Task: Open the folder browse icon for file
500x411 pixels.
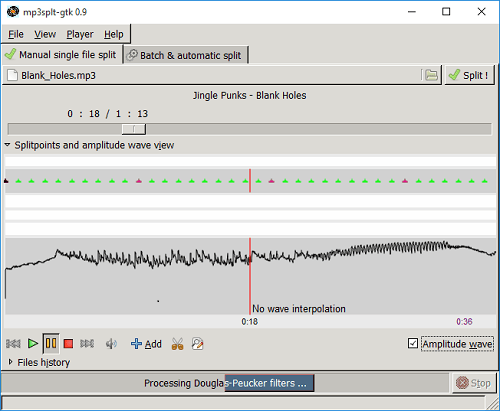Action: (431, 75)
